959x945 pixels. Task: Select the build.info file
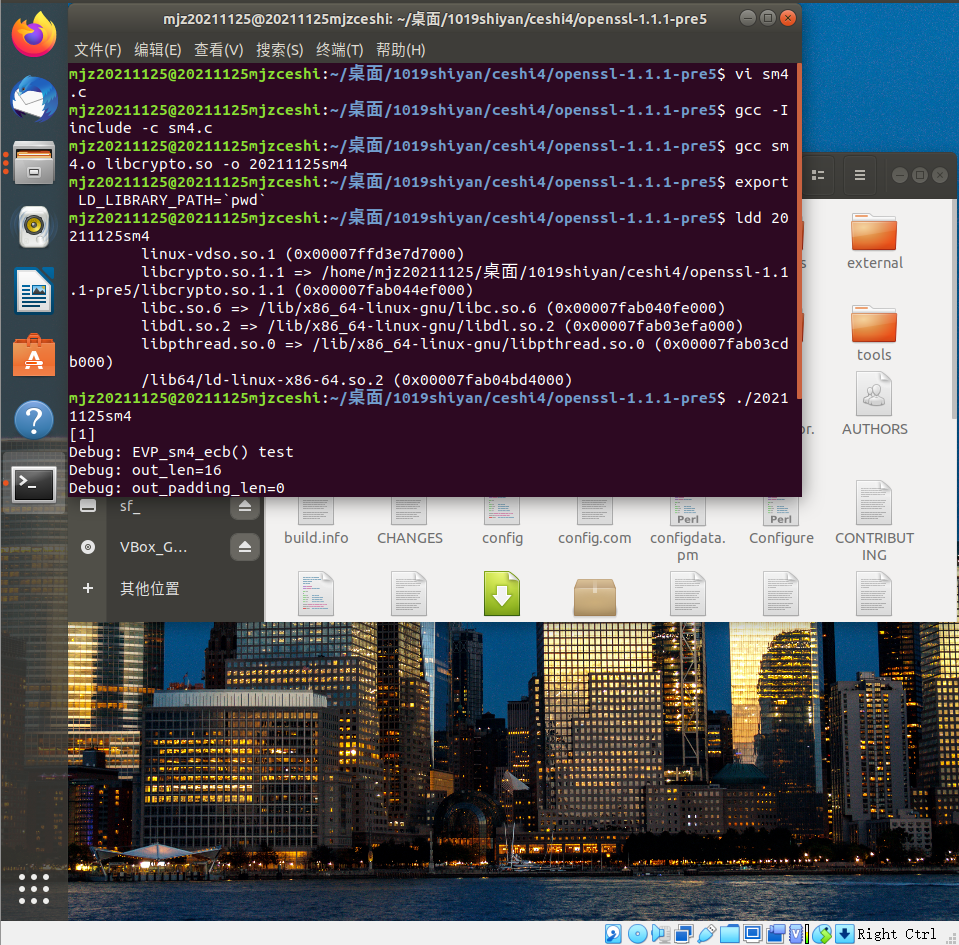[316, 521]
